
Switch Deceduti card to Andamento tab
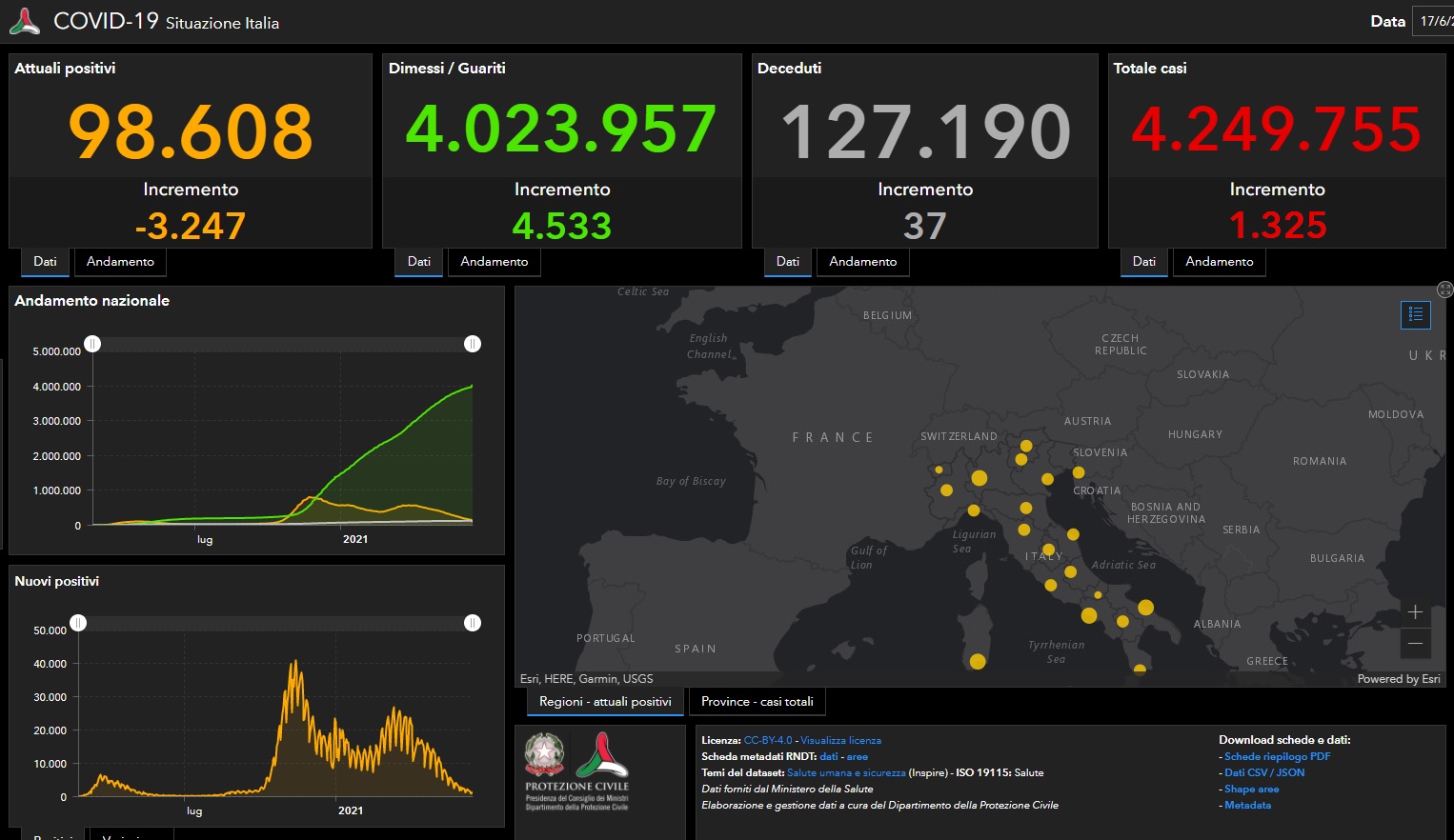click(x=862, y=262)
